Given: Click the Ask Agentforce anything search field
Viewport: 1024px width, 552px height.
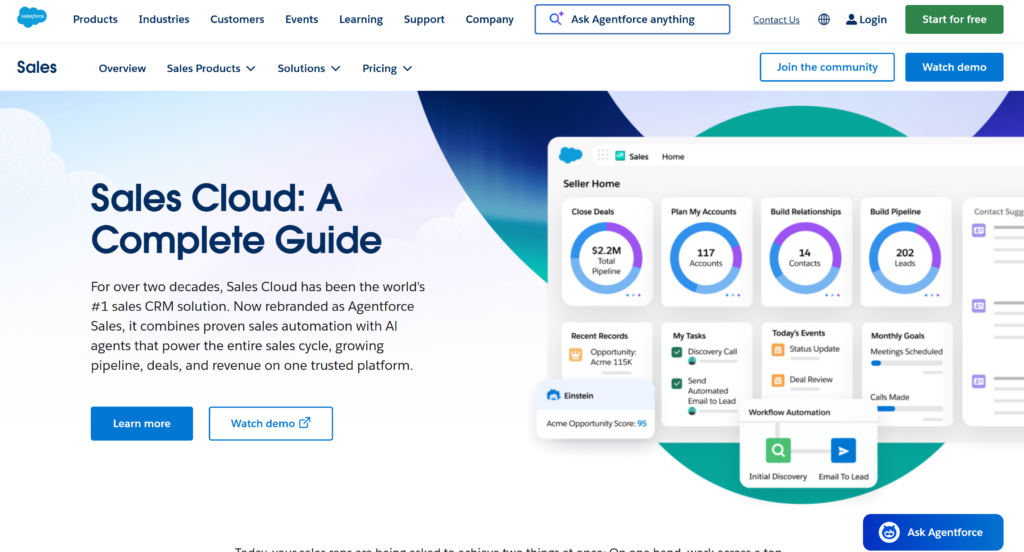Looking at the screenshot, I should pyautogui.click(x=632, y=19).
